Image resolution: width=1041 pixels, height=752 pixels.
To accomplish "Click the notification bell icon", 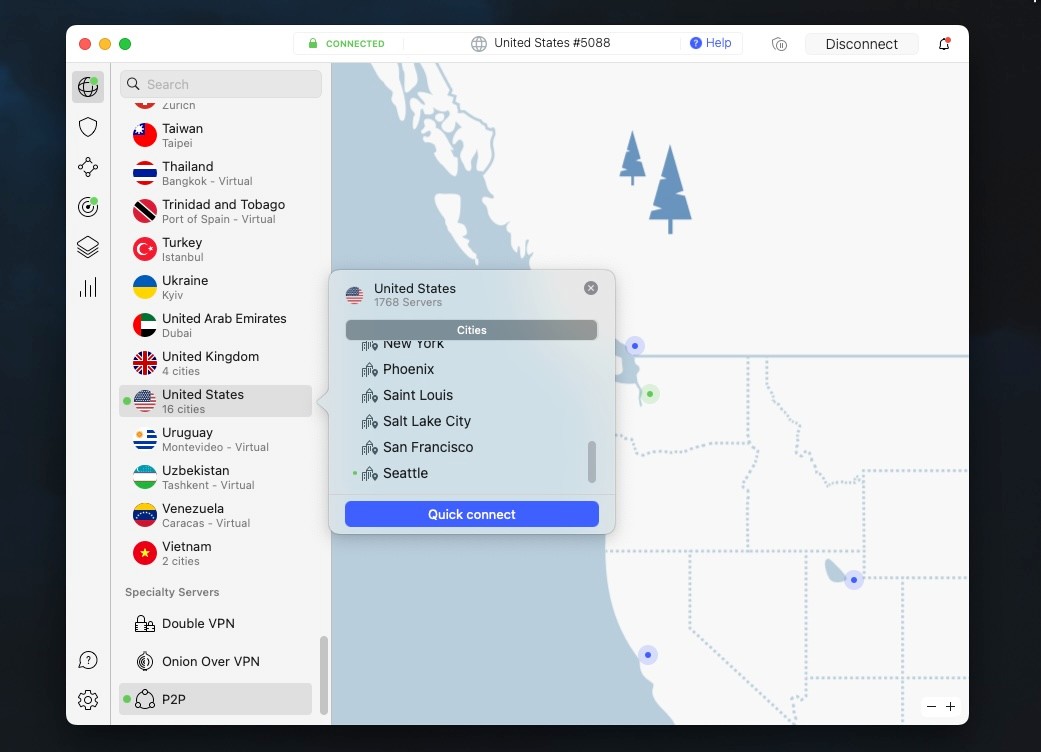I will coord(943,44).
